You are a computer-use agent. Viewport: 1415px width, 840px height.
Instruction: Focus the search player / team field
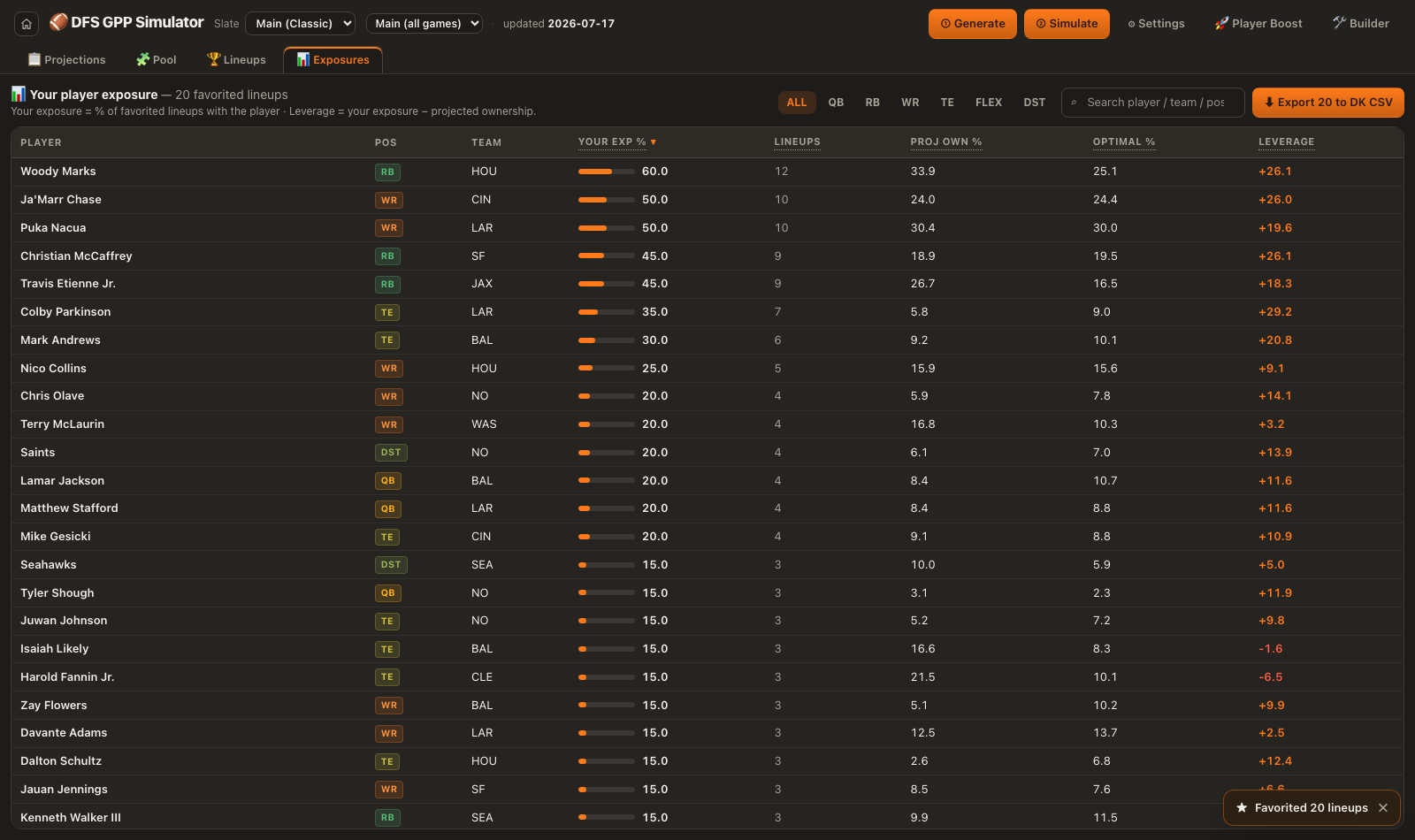(x=1153, y=103)
